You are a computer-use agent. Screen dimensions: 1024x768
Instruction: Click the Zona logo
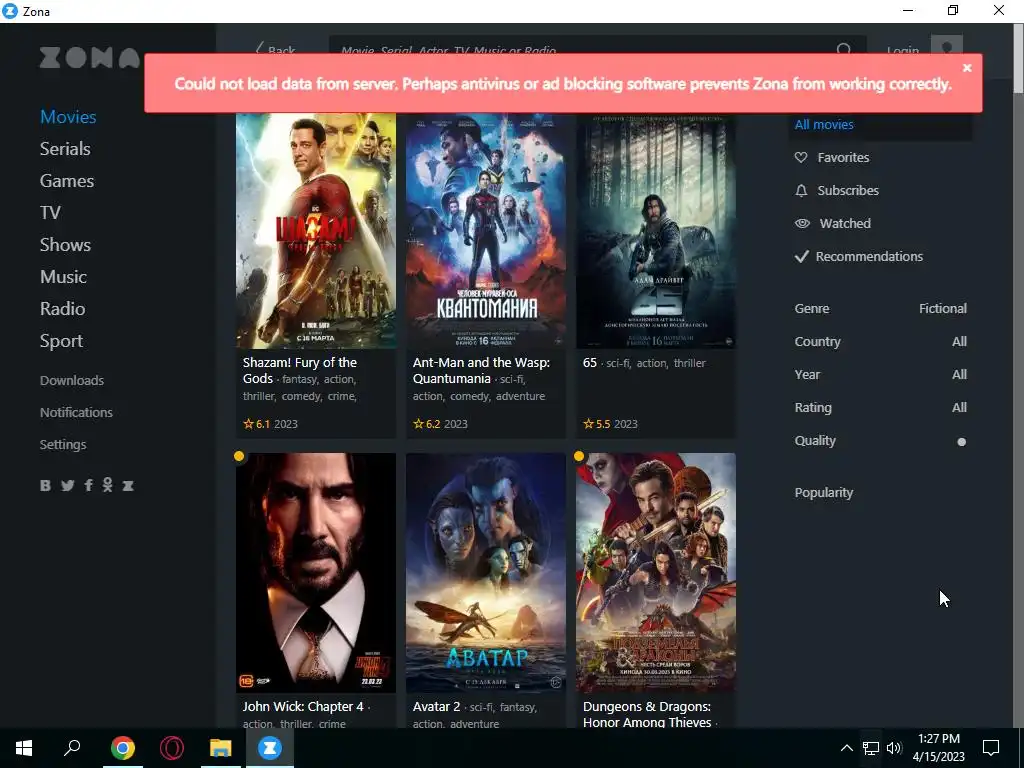89,57
